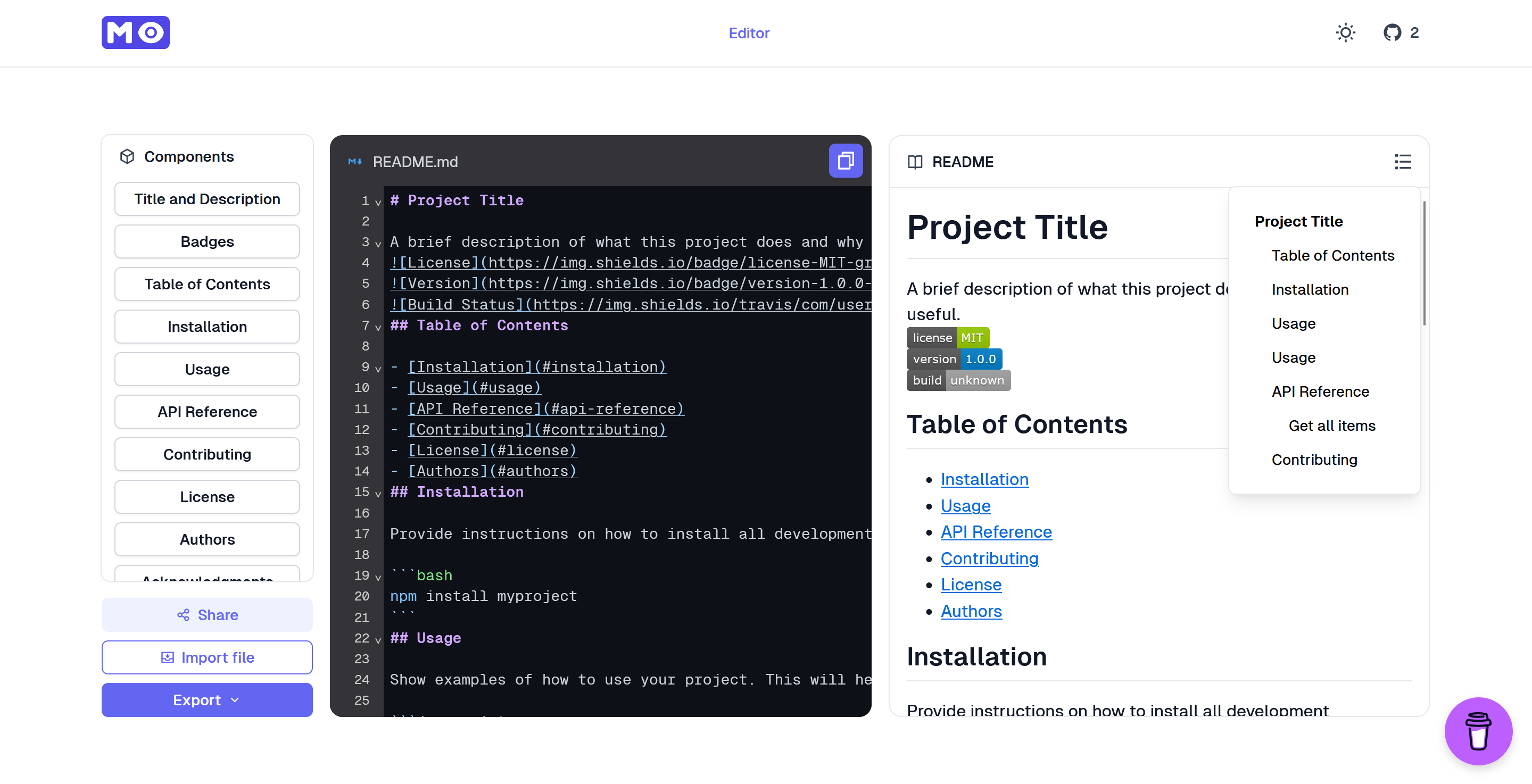Select Installation in outline menu
This screenshot has height=784, width=1532.
1310,289
